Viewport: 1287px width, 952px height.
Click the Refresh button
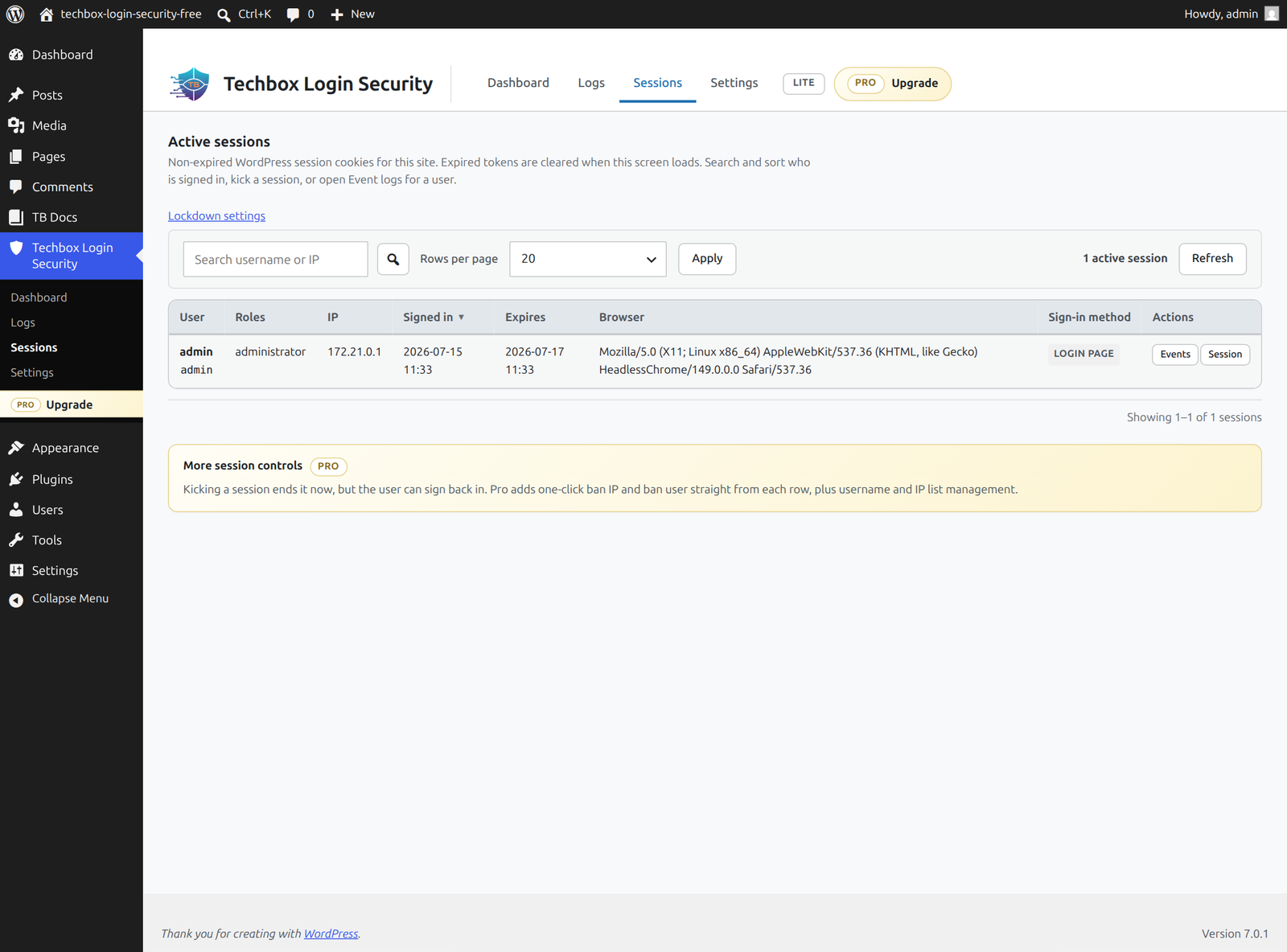pos(1212,259)
